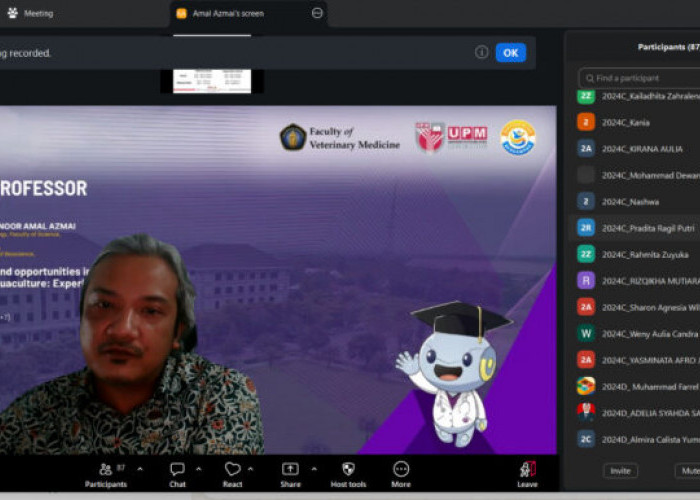Open the Participants icon in meeting toolbar
Screen dimensions: 700x500
coord(106,469)
